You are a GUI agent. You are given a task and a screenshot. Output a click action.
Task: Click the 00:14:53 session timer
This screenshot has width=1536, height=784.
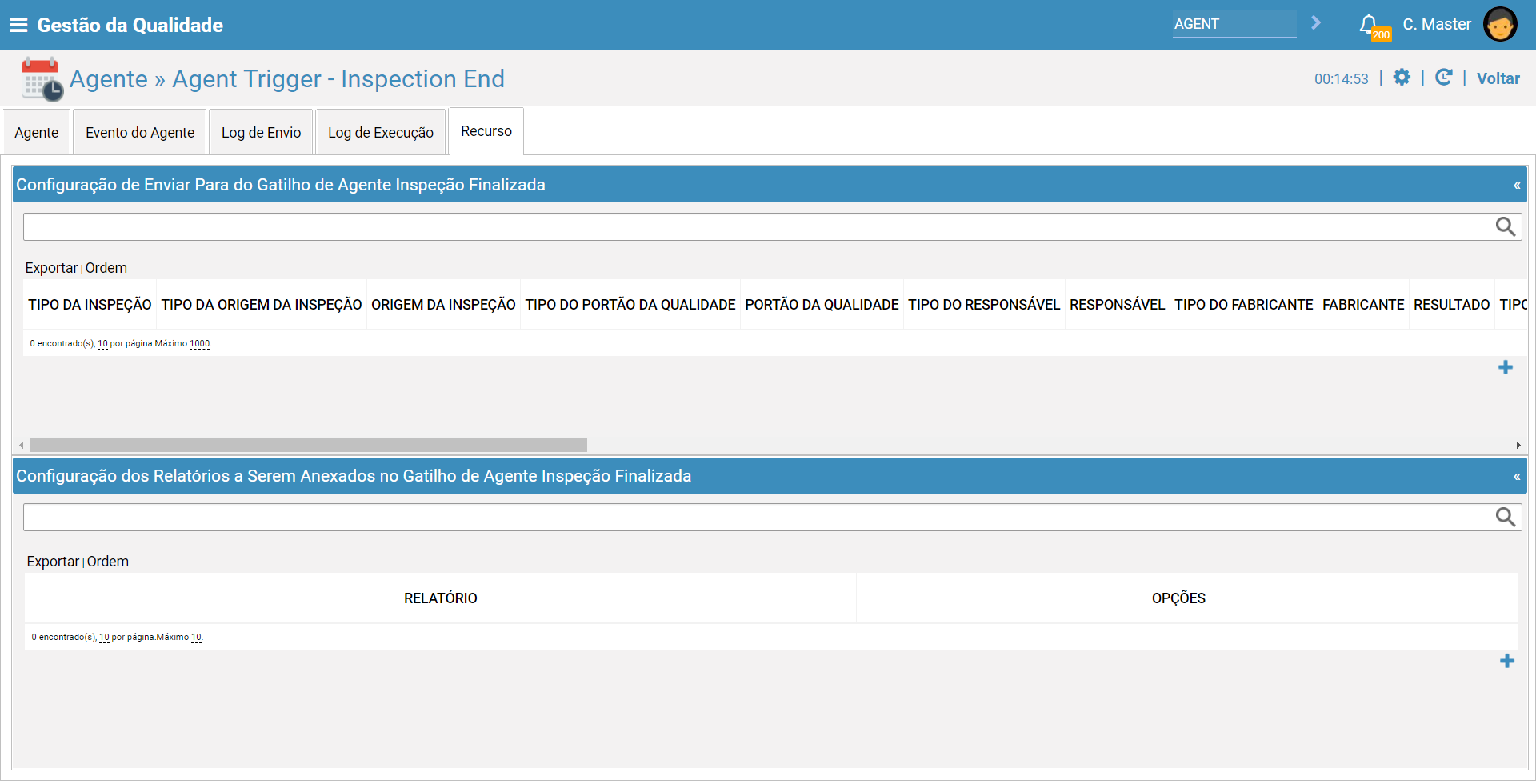click(x=1341, y=78)
